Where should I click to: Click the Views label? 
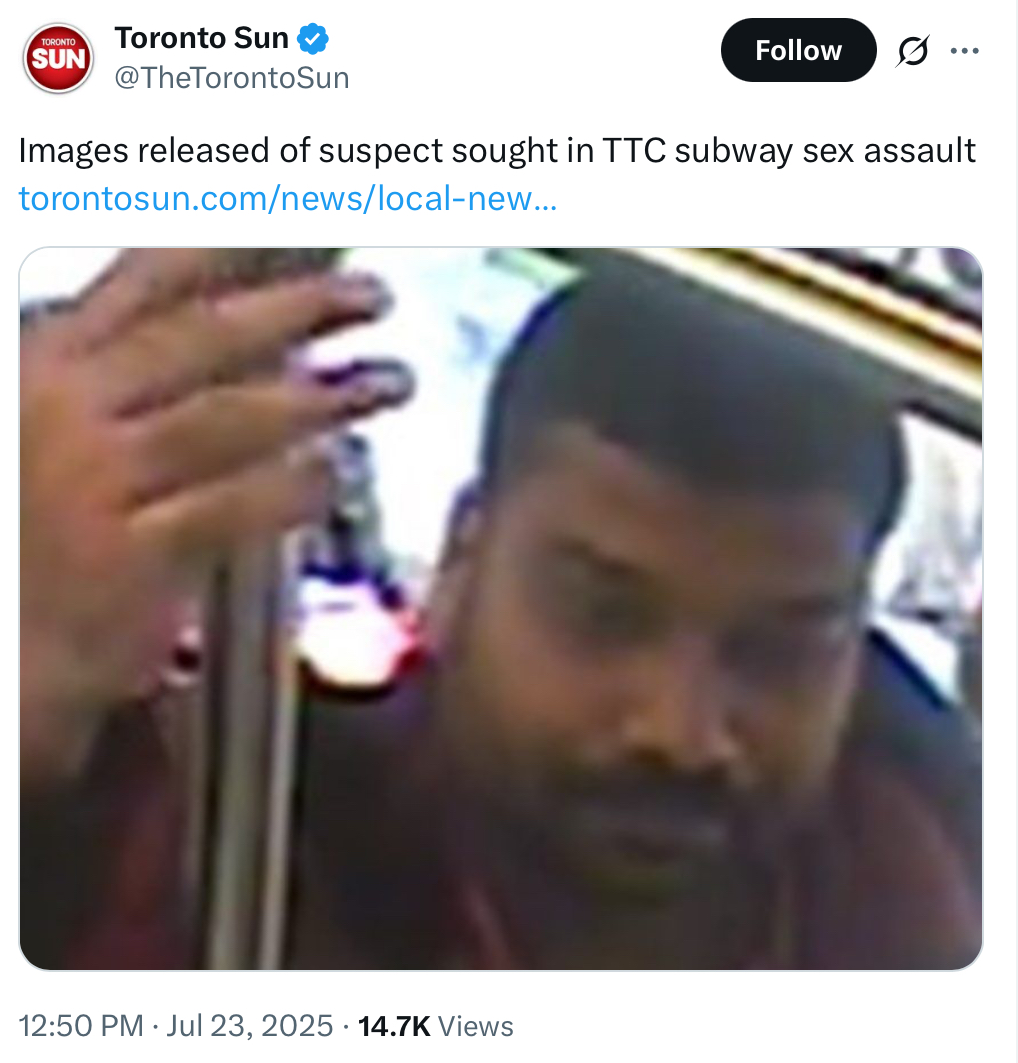tap(476, 1026)
